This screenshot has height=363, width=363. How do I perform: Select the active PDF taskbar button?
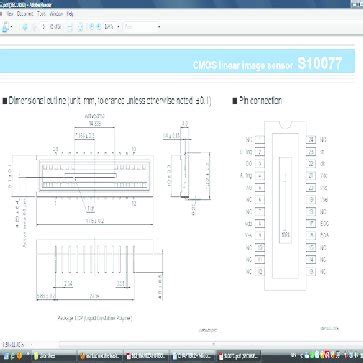[238, 355]
